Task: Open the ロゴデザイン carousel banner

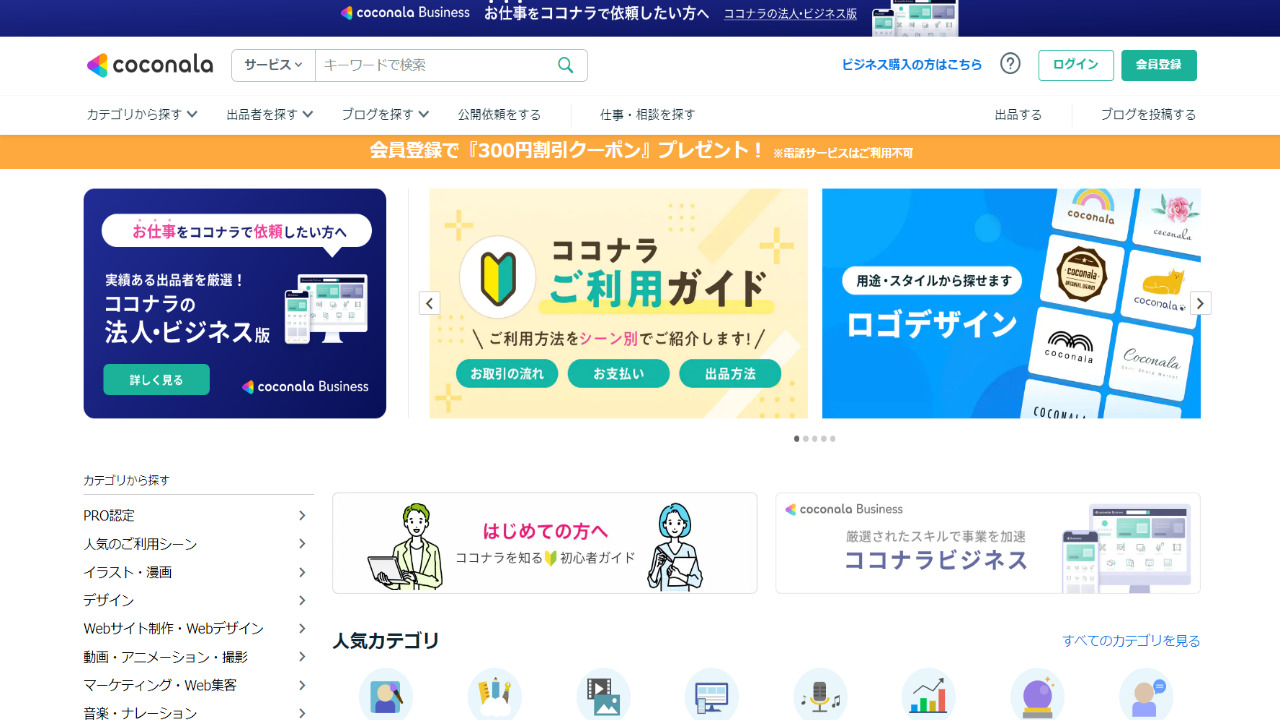Action: point(1011,303)
